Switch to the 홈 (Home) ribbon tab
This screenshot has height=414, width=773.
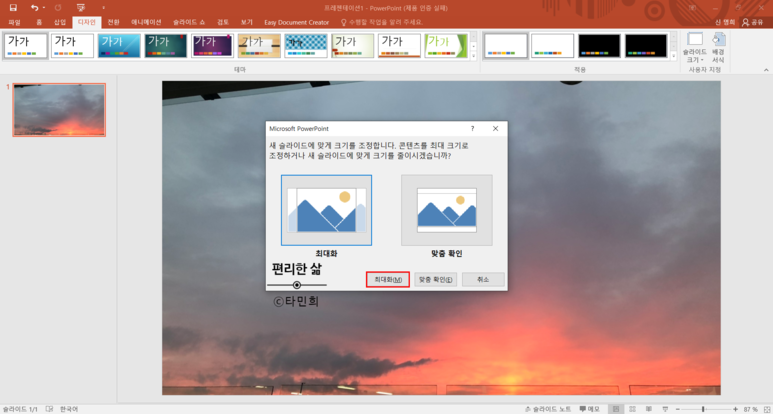(x=39, y=23)
